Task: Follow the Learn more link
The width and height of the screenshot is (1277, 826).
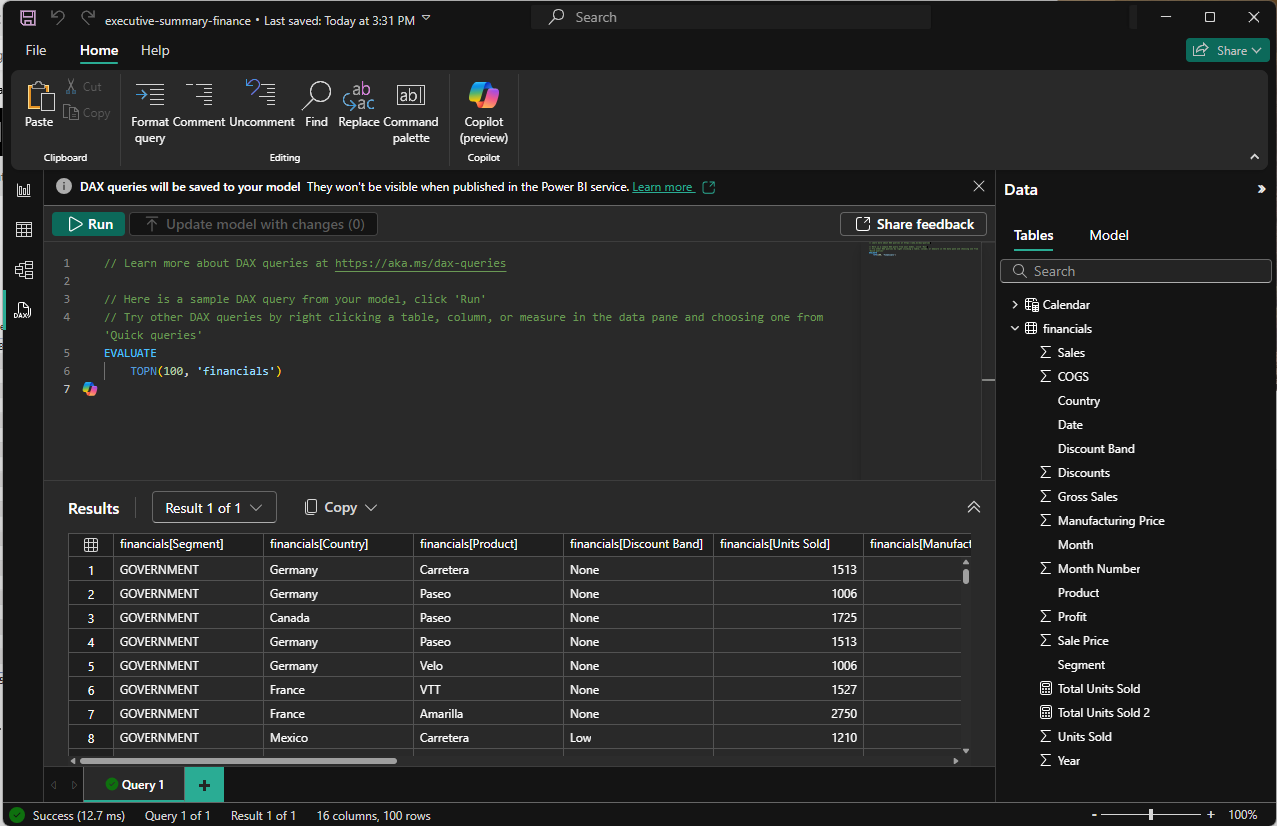Action: [662, 187]
